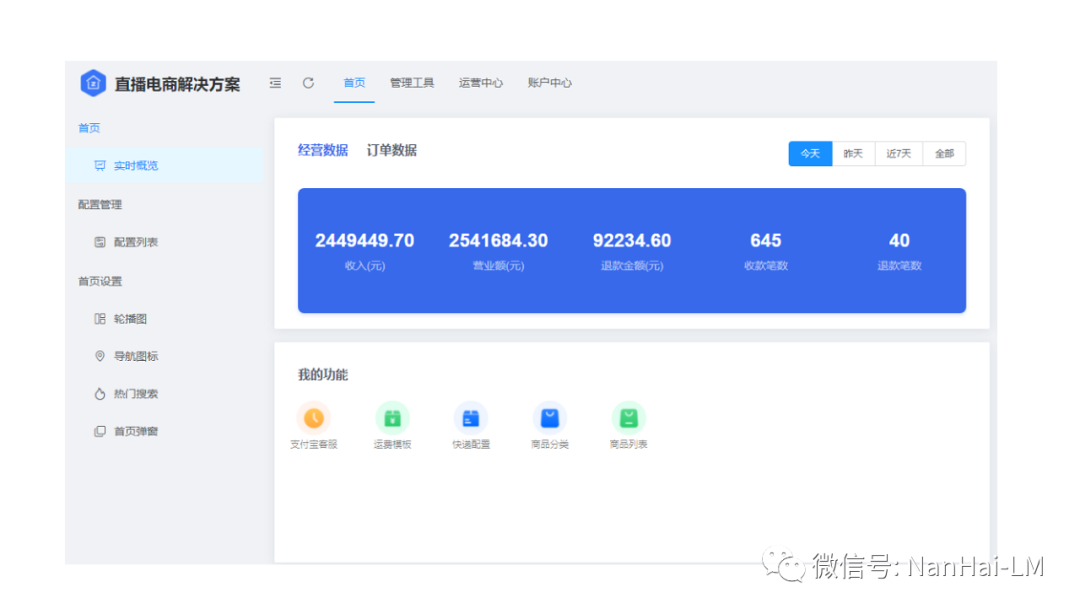Refresh the page using the reload icon
1080x614 pixels.
(307, 83)
